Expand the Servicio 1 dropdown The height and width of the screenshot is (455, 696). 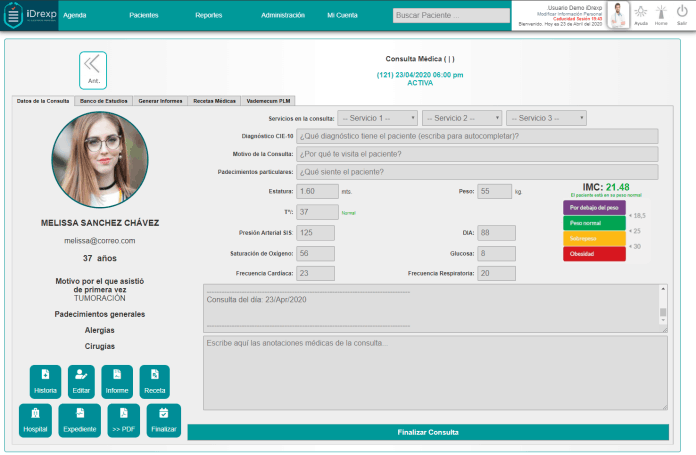[377, 118]
